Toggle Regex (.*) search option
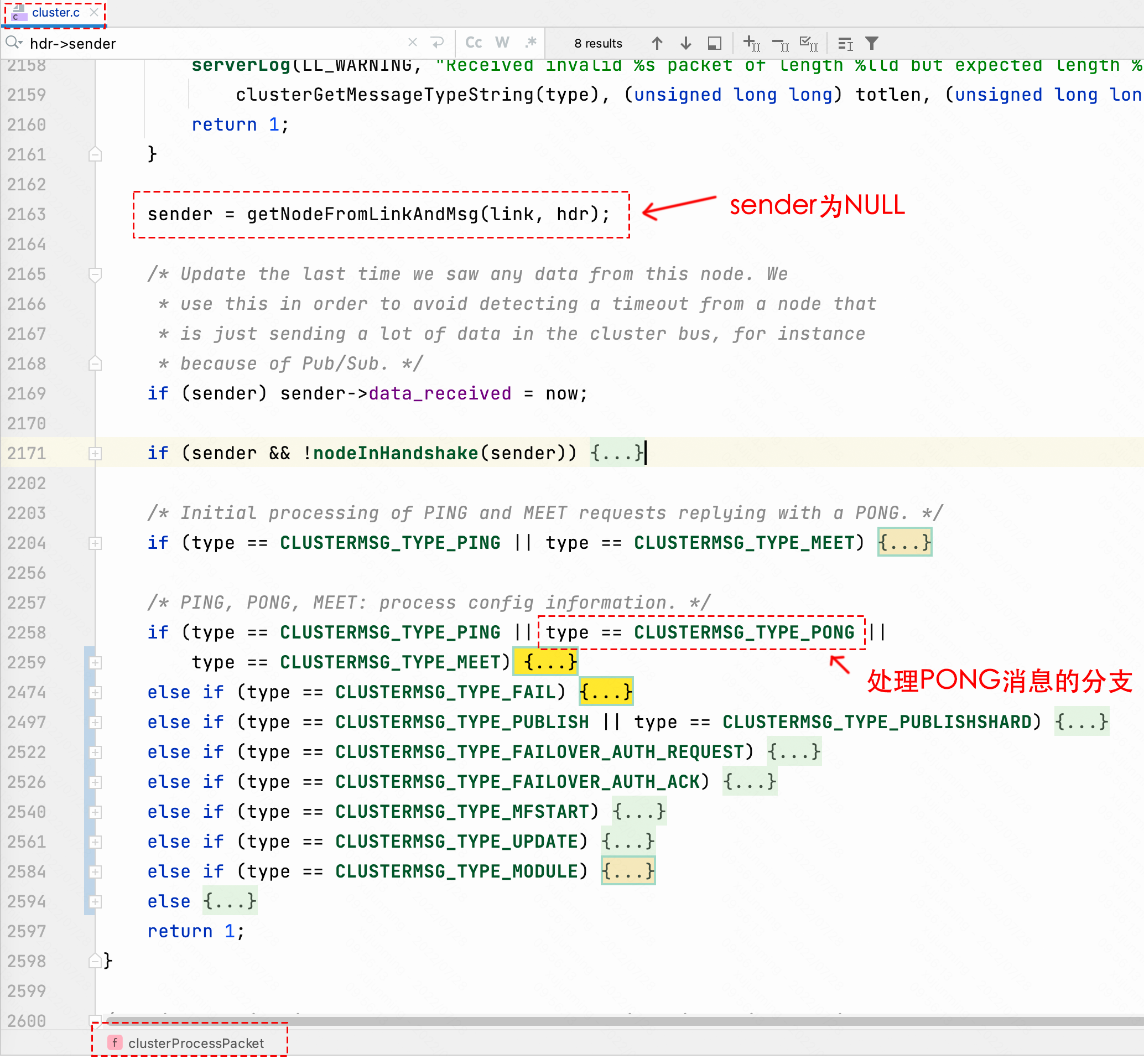The width and height of the screenshot is (1144, 1064). click(x=530, y=43)
